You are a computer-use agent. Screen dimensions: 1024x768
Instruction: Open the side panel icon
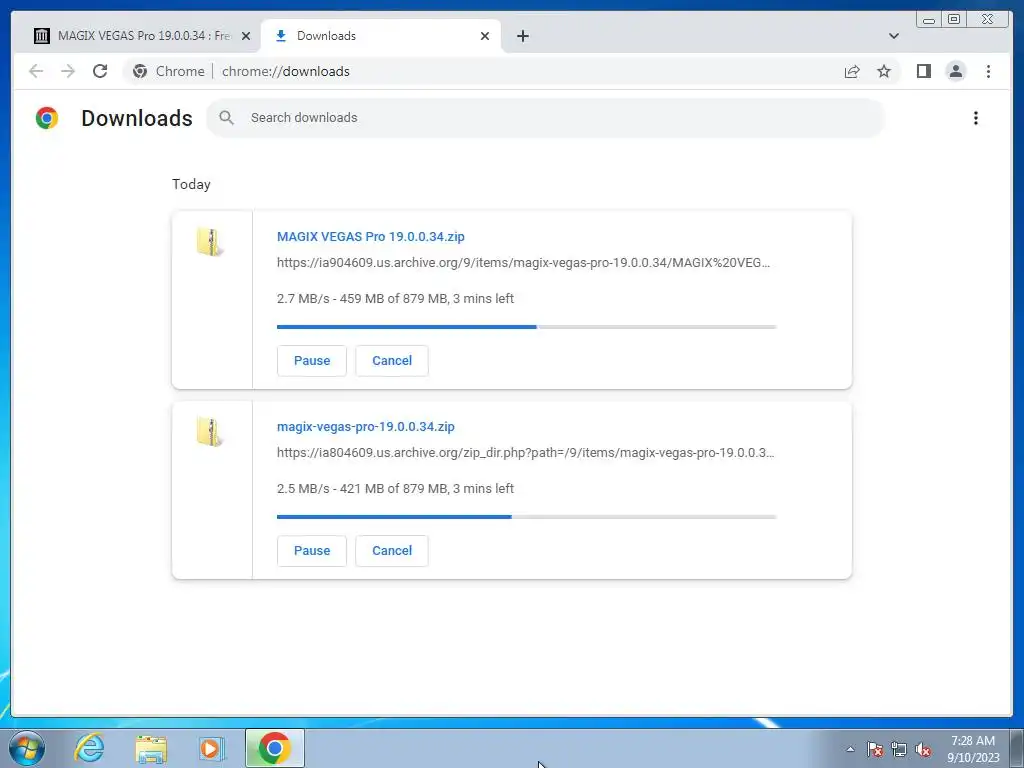pos(923,71)
